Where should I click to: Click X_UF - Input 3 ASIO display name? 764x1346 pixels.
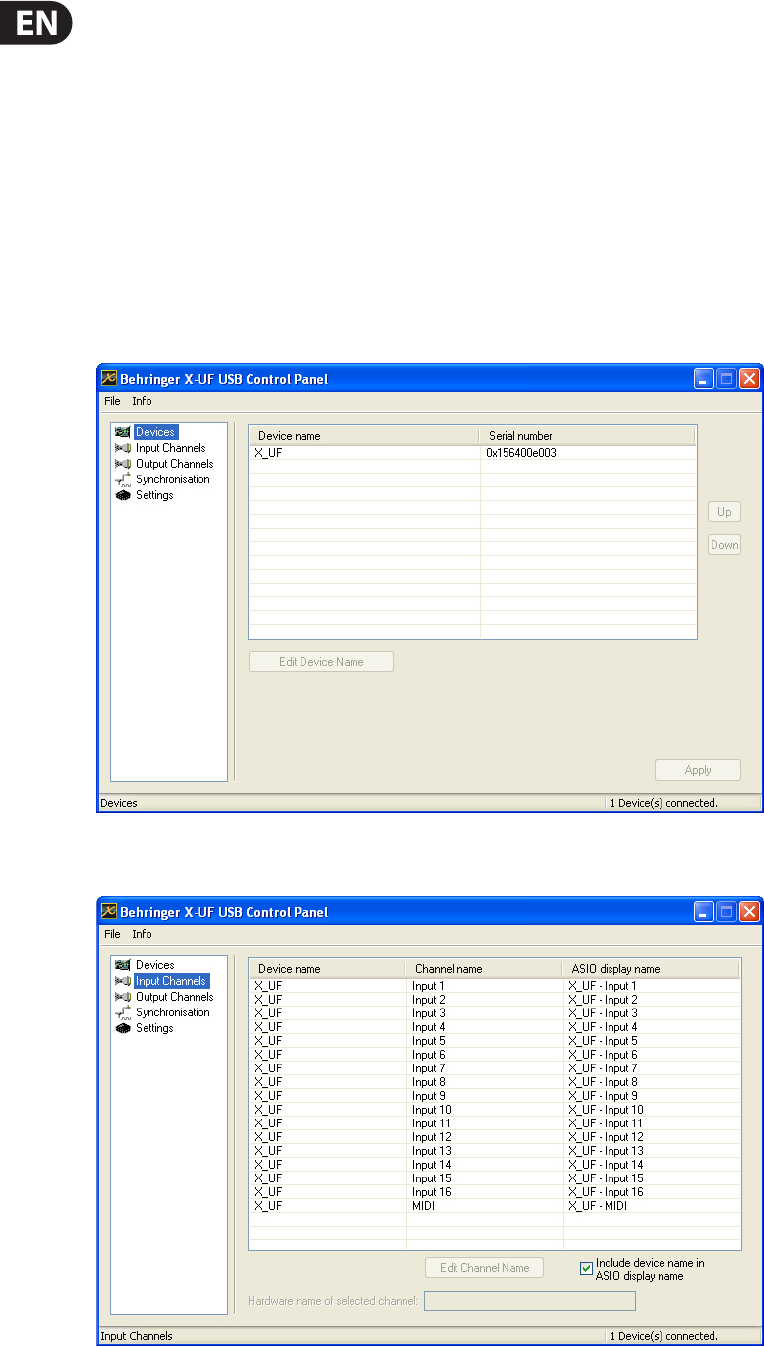(603, 1014)
